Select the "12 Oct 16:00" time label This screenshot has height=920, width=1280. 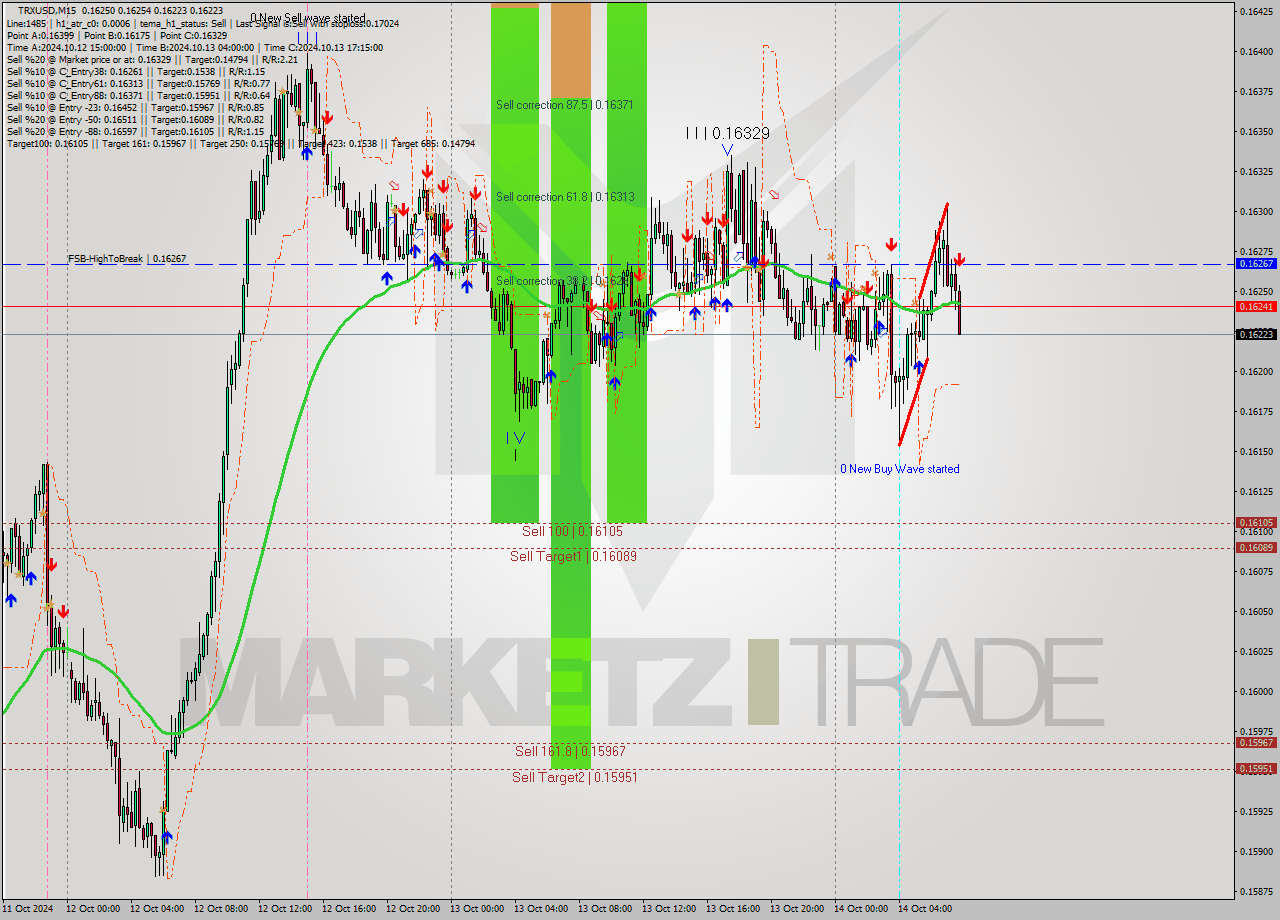tap(349, 909)
